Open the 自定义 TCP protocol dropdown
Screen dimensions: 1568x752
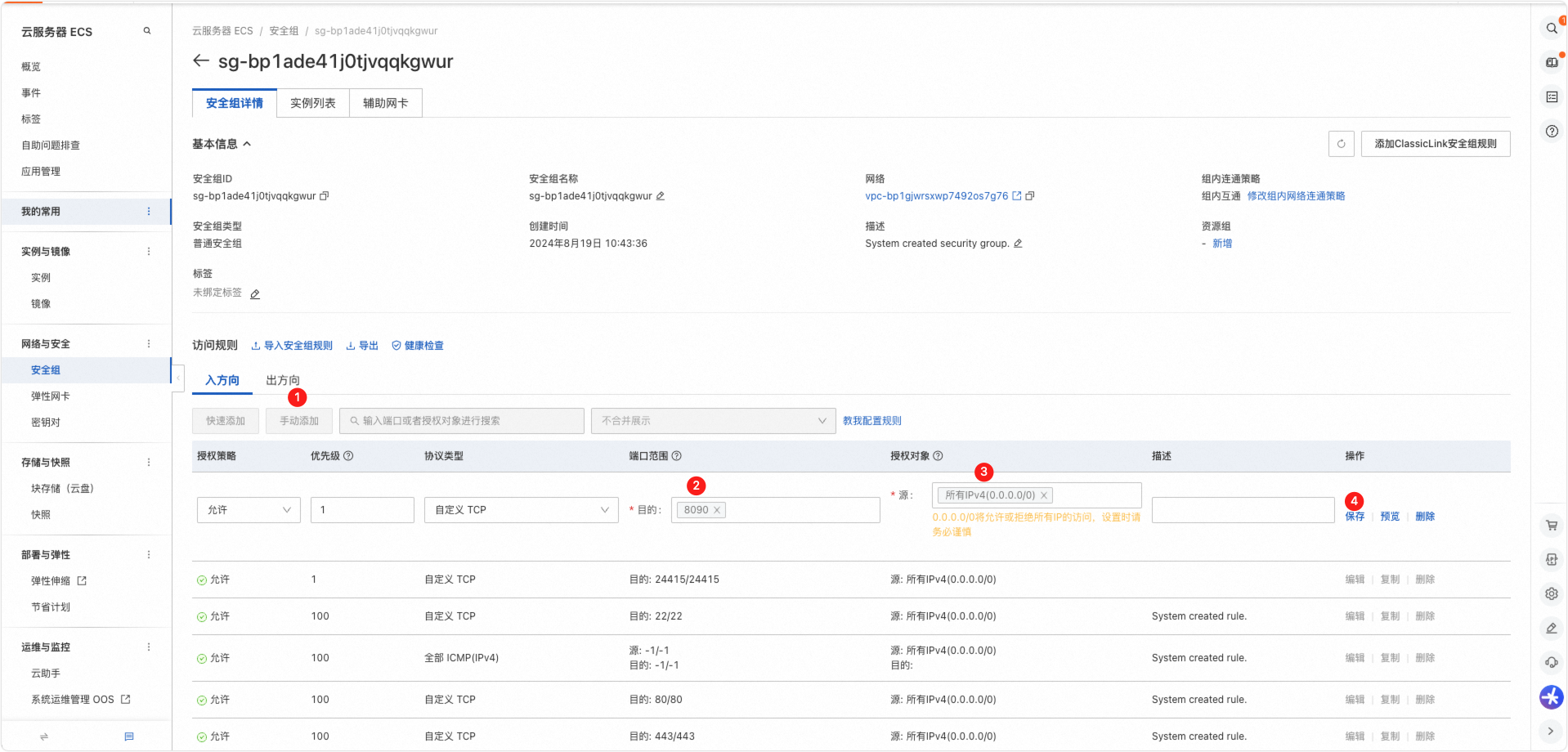coord(522,510)
